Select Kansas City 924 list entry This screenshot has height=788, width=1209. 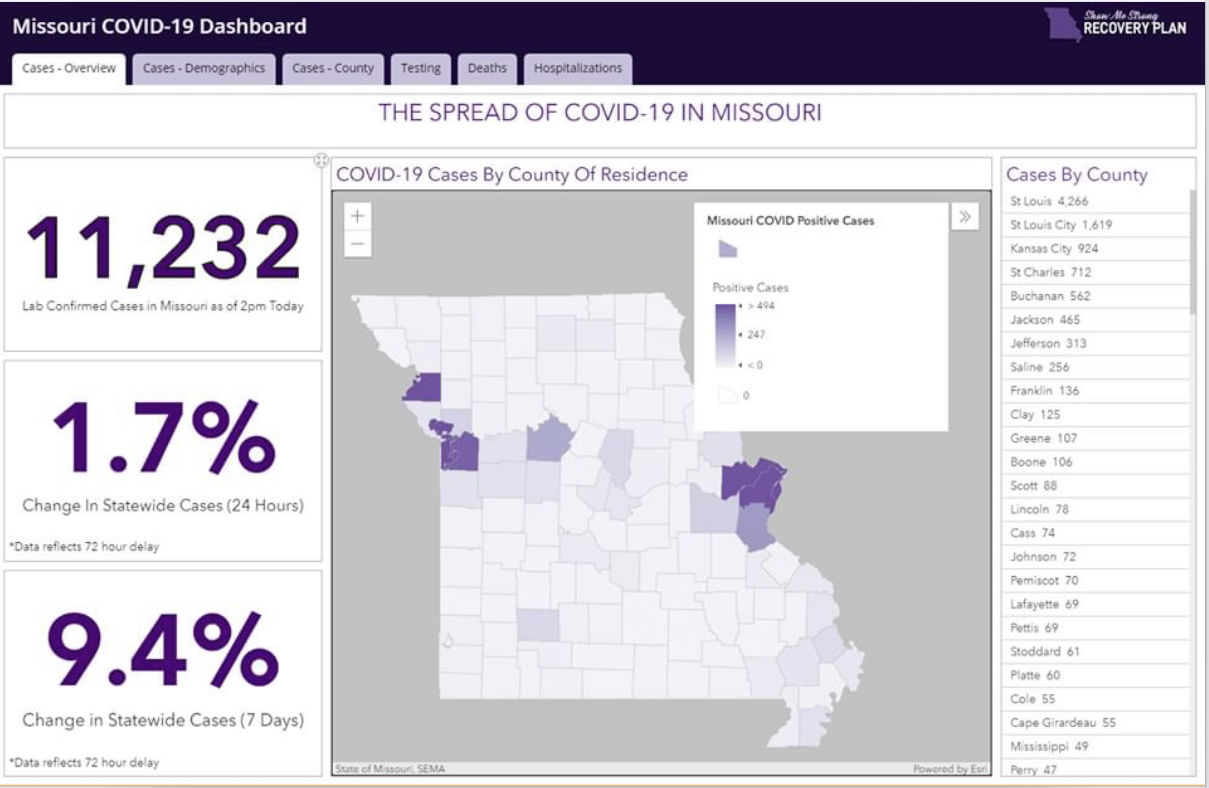(1054, 249)
